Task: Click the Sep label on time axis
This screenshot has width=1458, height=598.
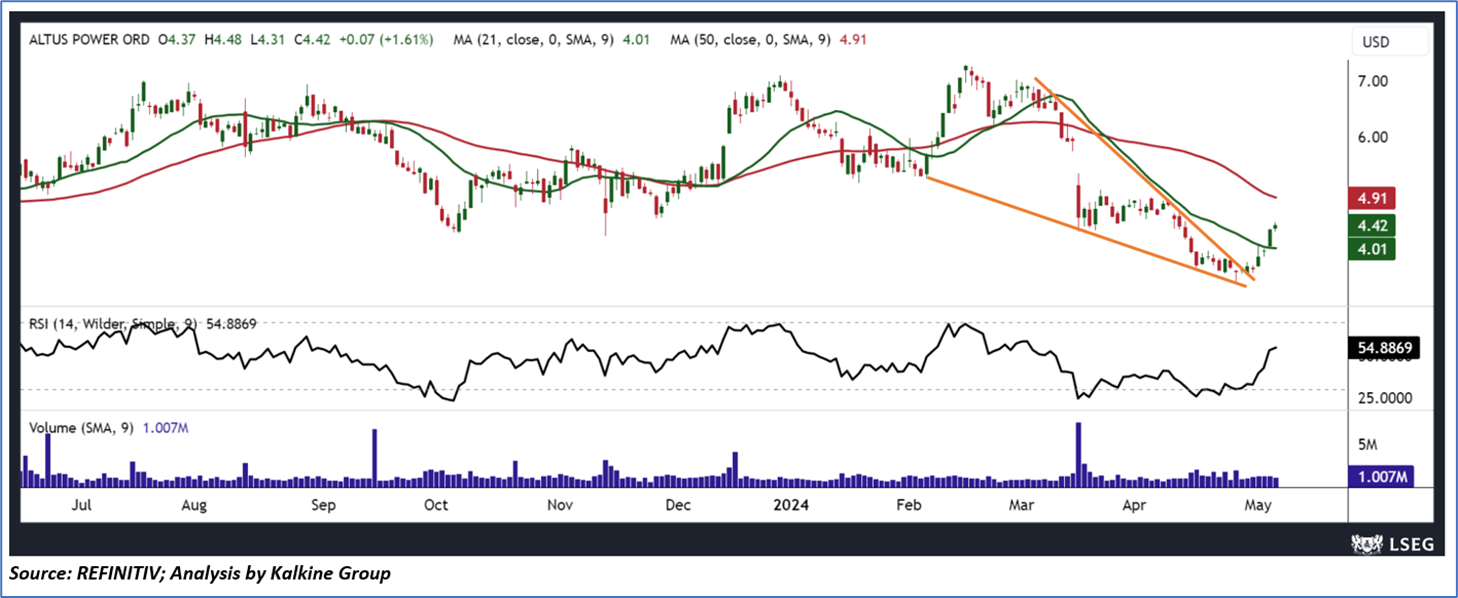Action: (x=323, y=505)
